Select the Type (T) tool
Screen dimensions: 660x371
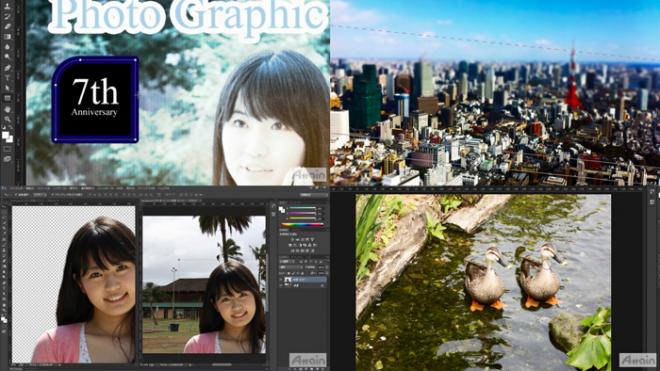[7, 77]
